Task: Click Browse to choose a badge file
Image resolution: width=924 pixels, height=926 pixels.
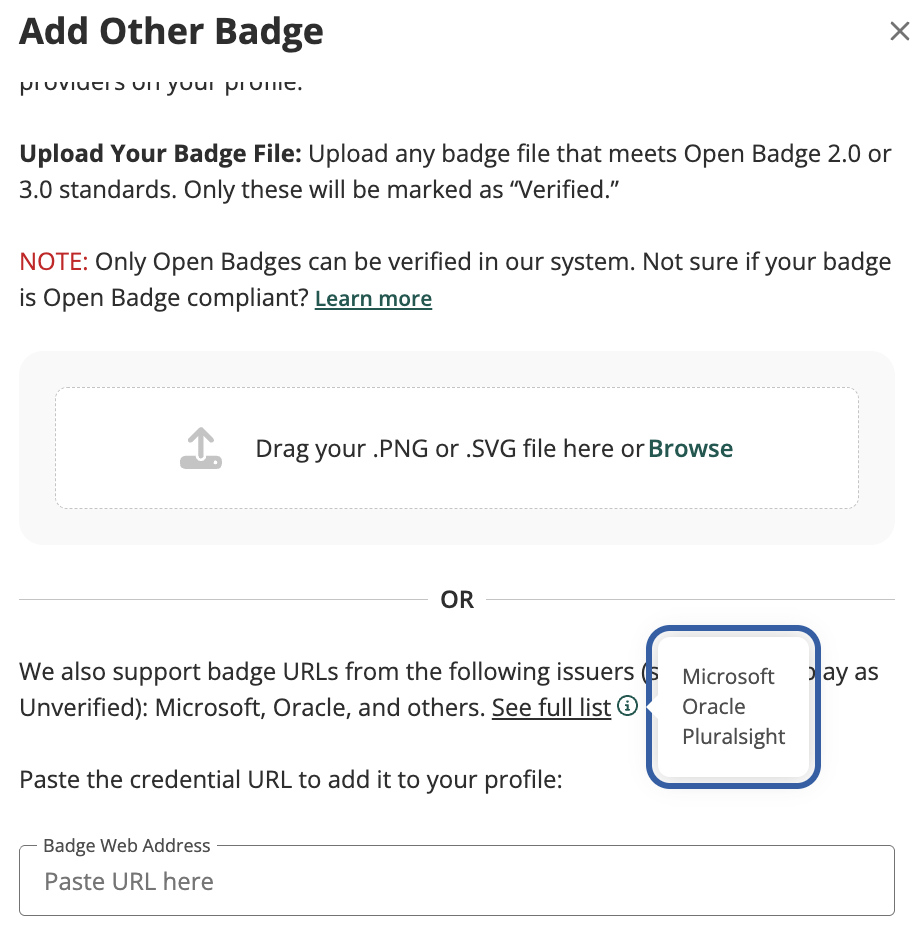Action: point(691,449)
